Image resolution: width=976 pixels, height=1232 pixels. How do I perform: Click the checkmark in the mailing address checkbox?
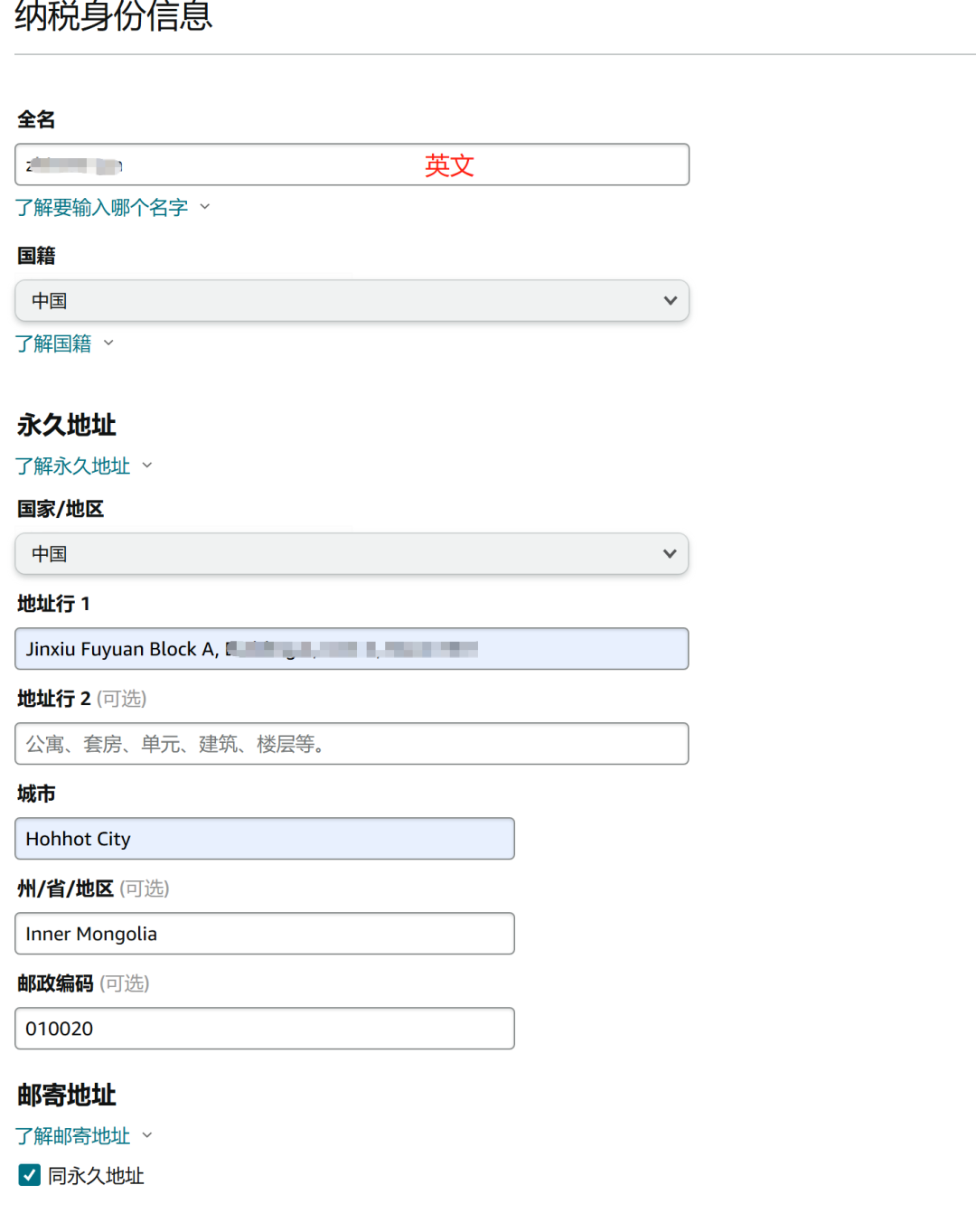point(28,1175)
